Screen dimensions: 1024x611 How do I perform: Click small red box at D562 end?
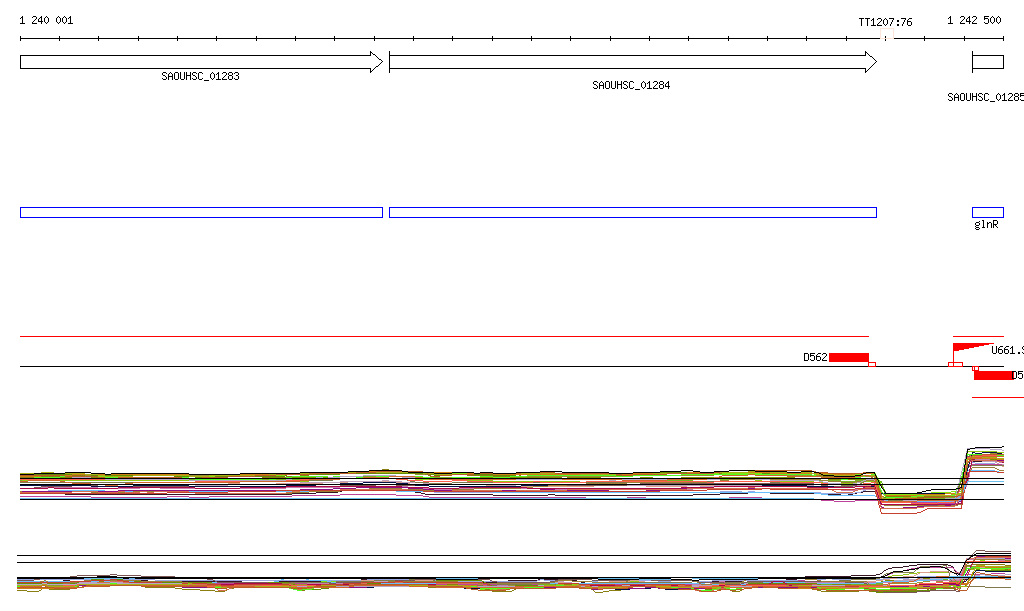click(872, 364)
